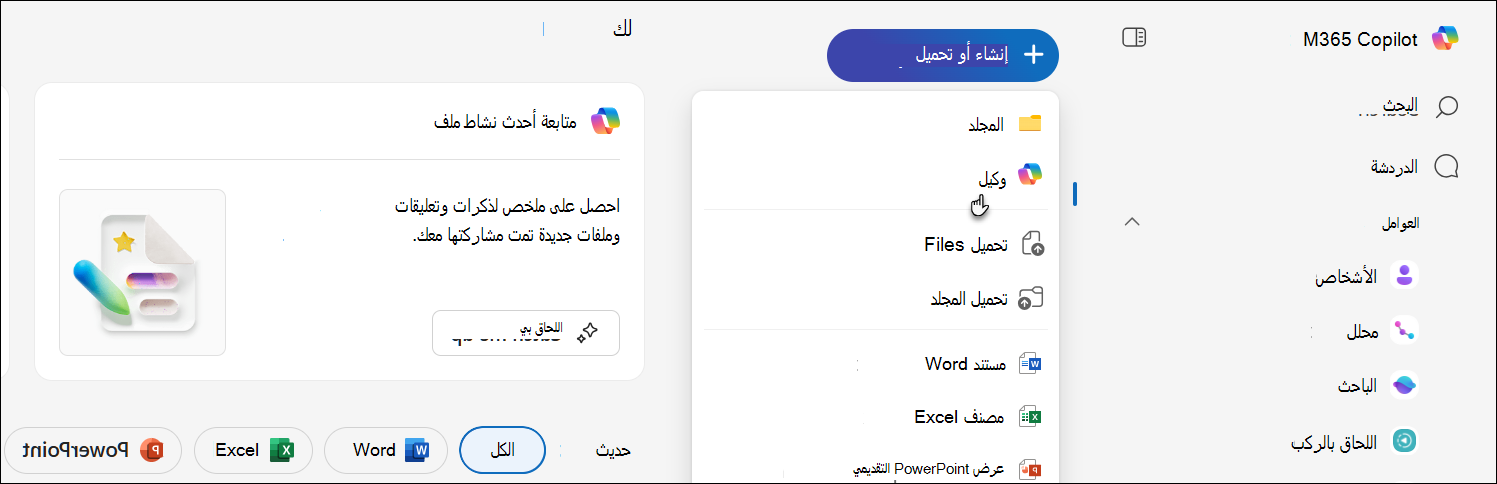
Task: Click the sparkle icon in catch-up button
Action: tap(587, 333)
